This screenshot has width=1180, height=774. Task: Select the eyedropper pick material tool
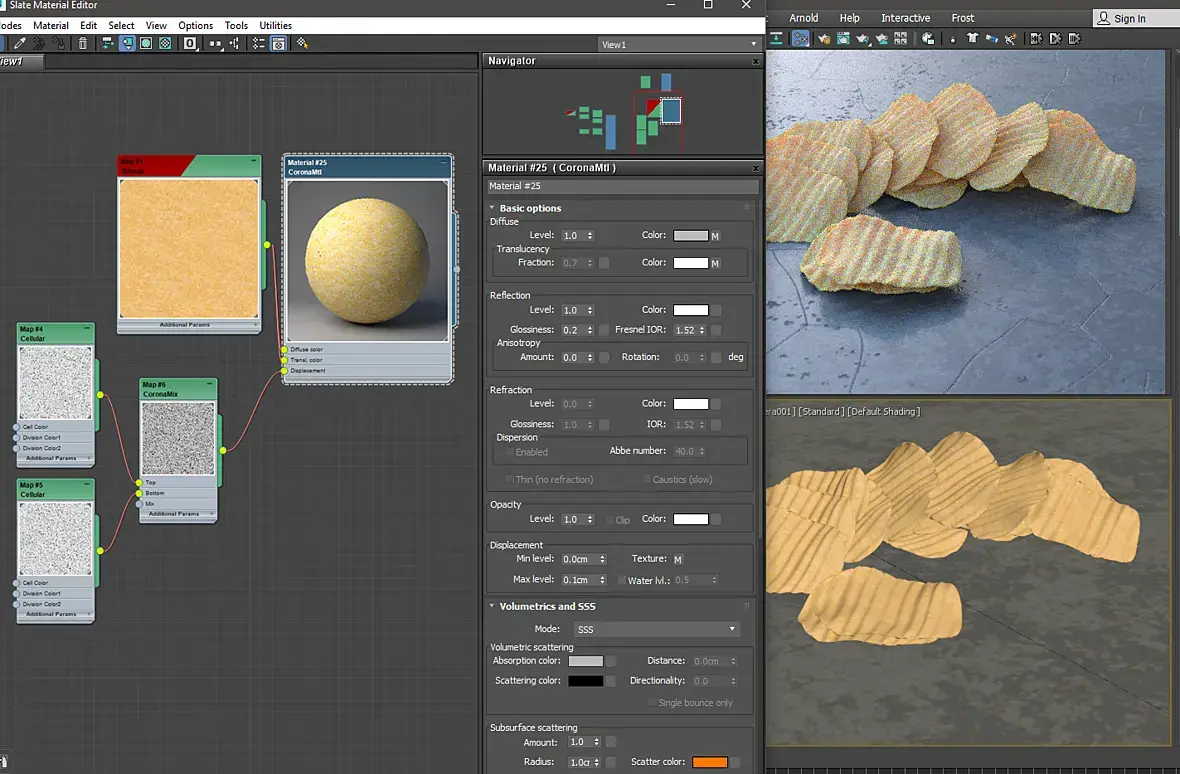tap(20, 44)
